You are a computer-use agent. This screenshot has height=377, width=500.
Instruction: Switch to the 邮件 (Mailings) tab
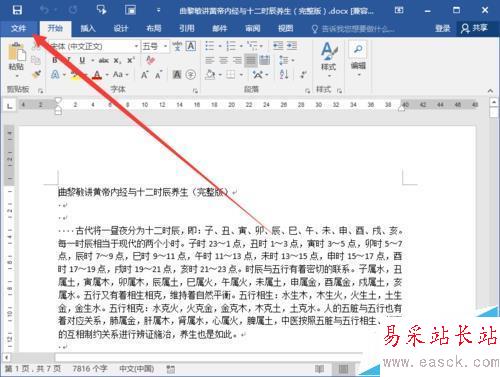(x=220, y=29)
